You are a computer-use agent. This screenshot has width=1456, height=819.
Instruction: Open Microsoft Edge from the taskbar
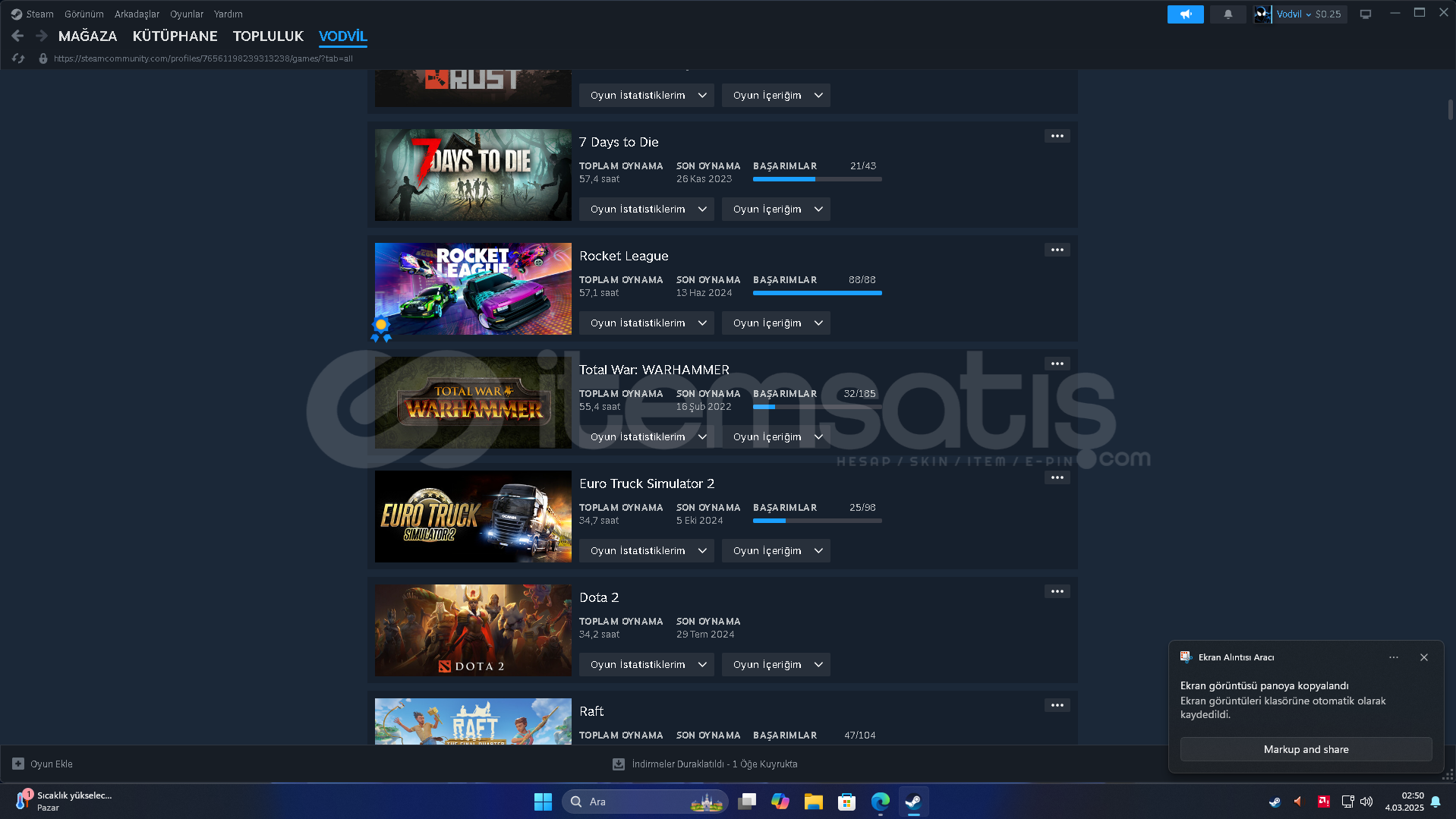coord(881,802)
